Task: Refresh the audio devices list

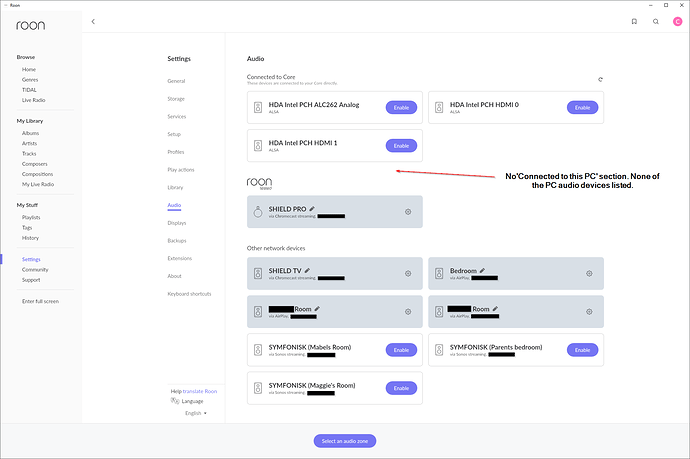Action: 600,80
